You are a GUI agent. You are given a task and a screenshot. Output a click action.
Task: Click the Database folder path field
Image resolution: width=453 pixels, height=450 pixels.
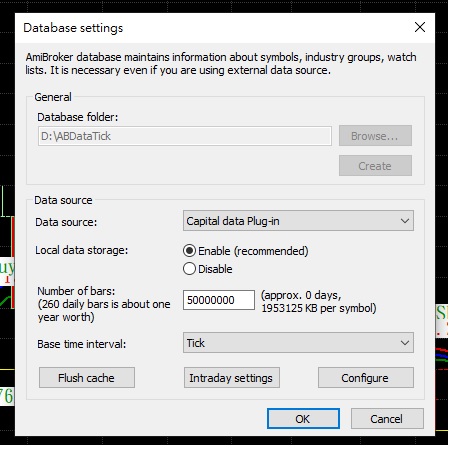(185, 136)
